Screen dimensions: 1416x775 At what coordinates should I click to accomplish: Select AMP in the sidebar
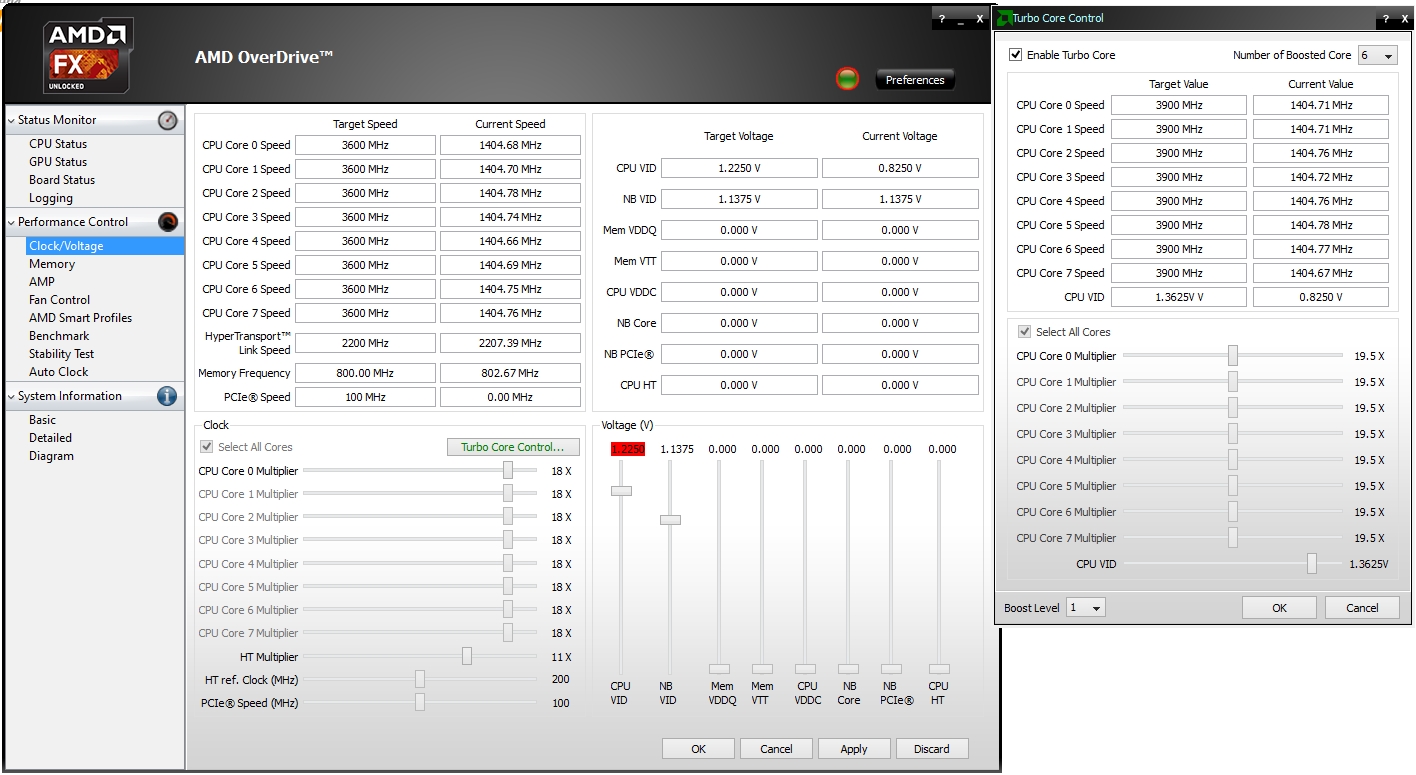[x=42, y=282]
